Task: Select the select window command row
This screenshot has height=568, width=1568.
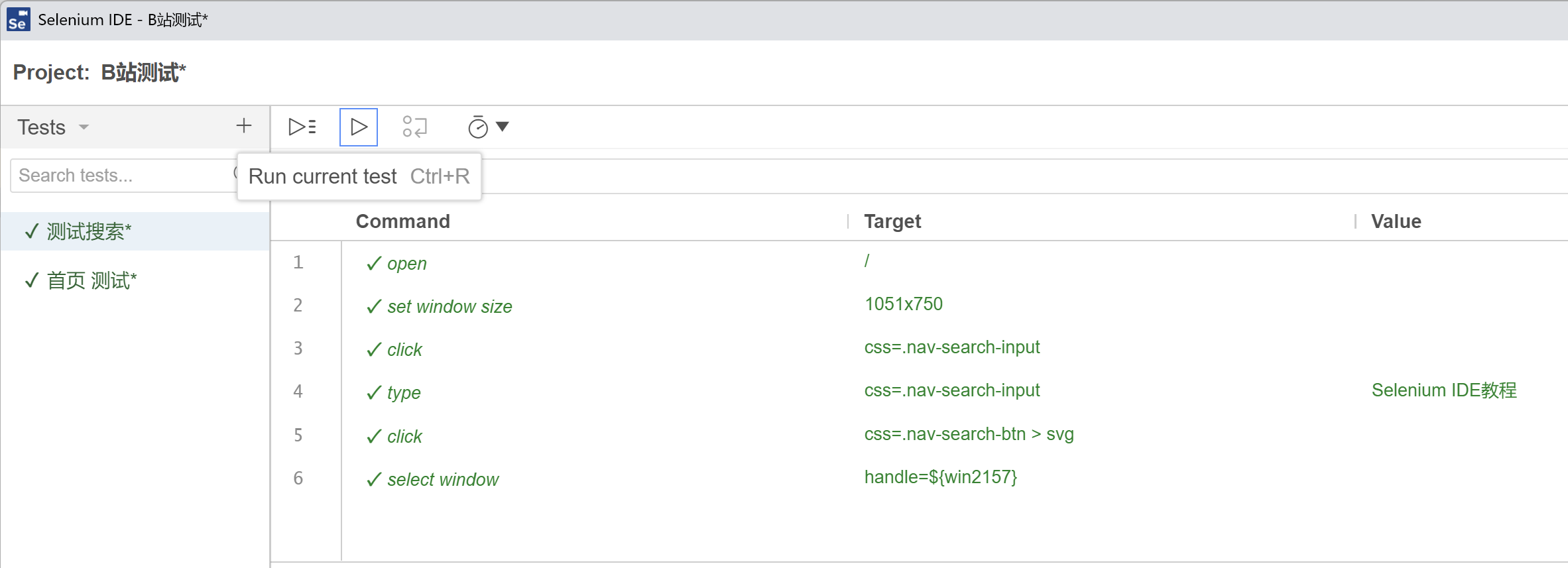Action: pyautogui.click(x=443, y=480)
